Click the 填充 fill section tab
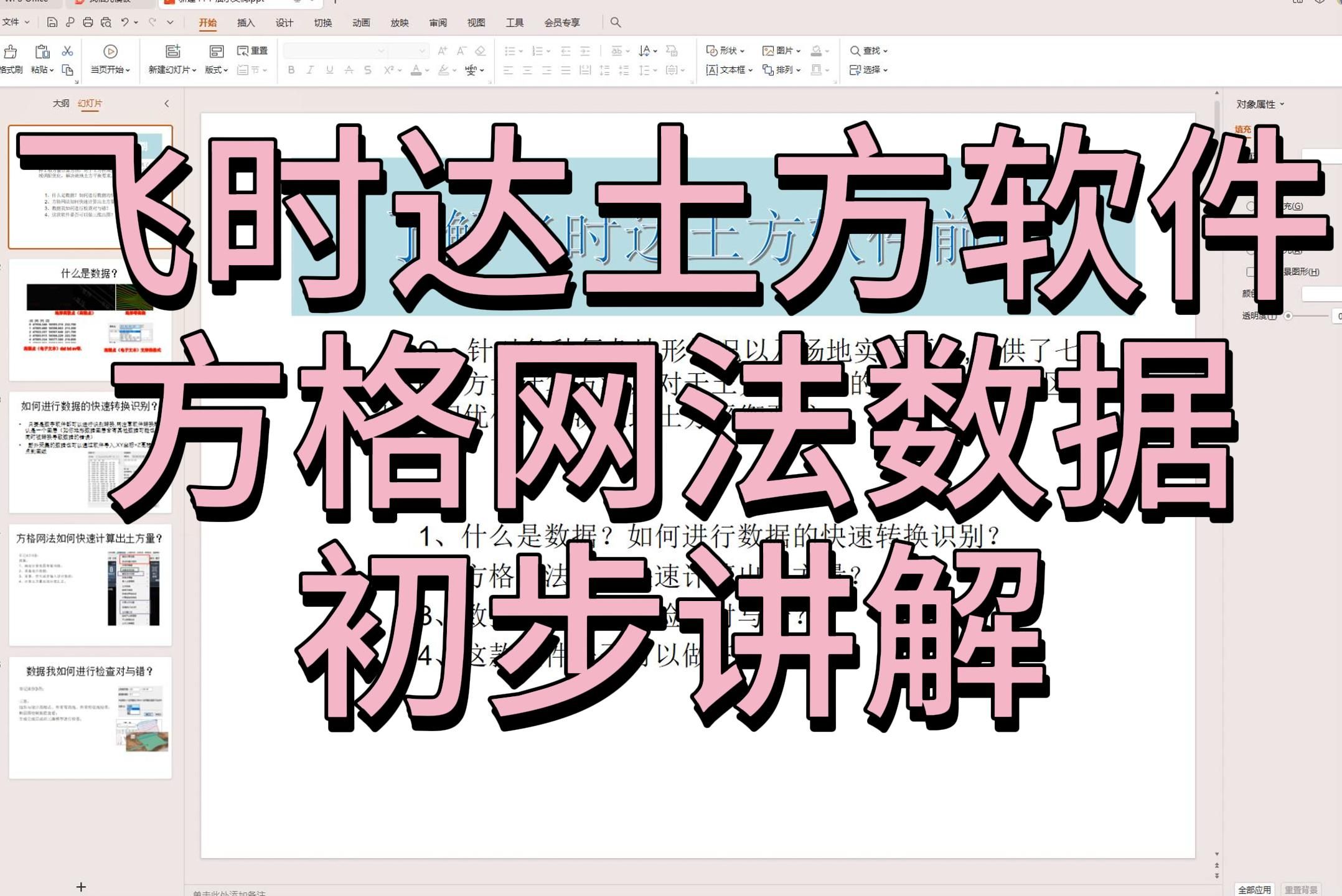Screen dimensions: 1342x896 click(1243, 129)
